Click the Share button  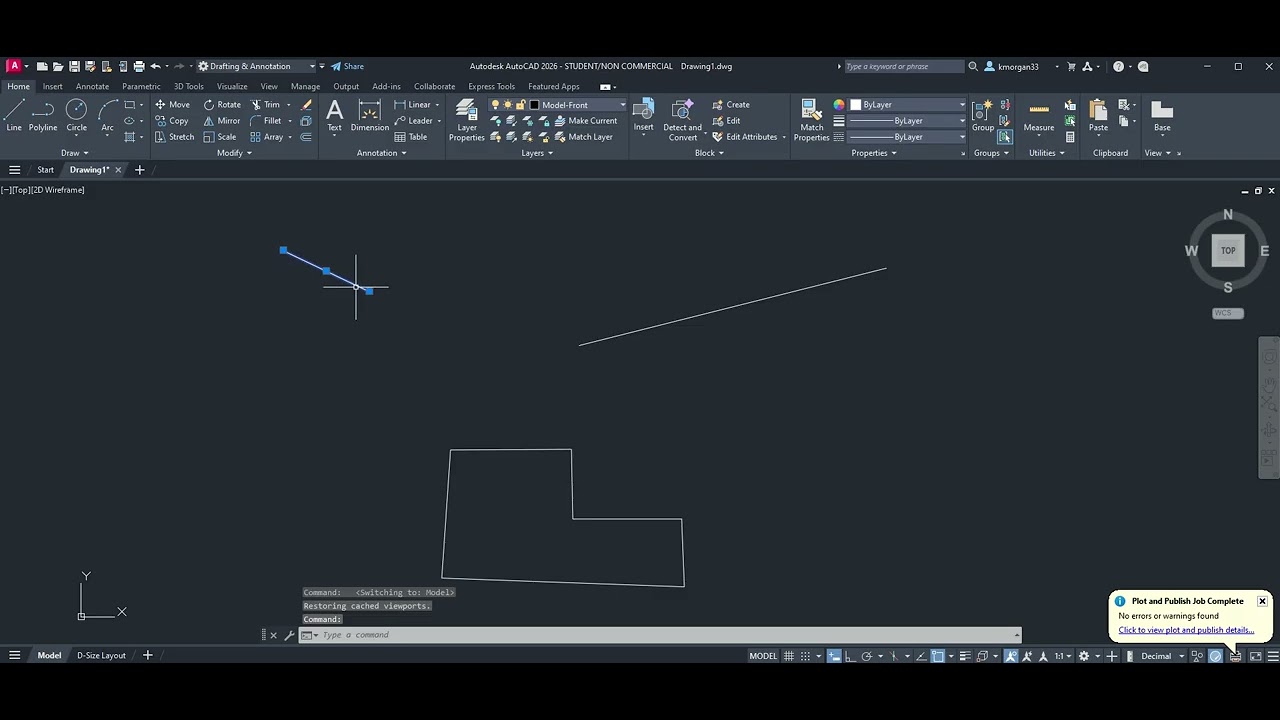347,66
